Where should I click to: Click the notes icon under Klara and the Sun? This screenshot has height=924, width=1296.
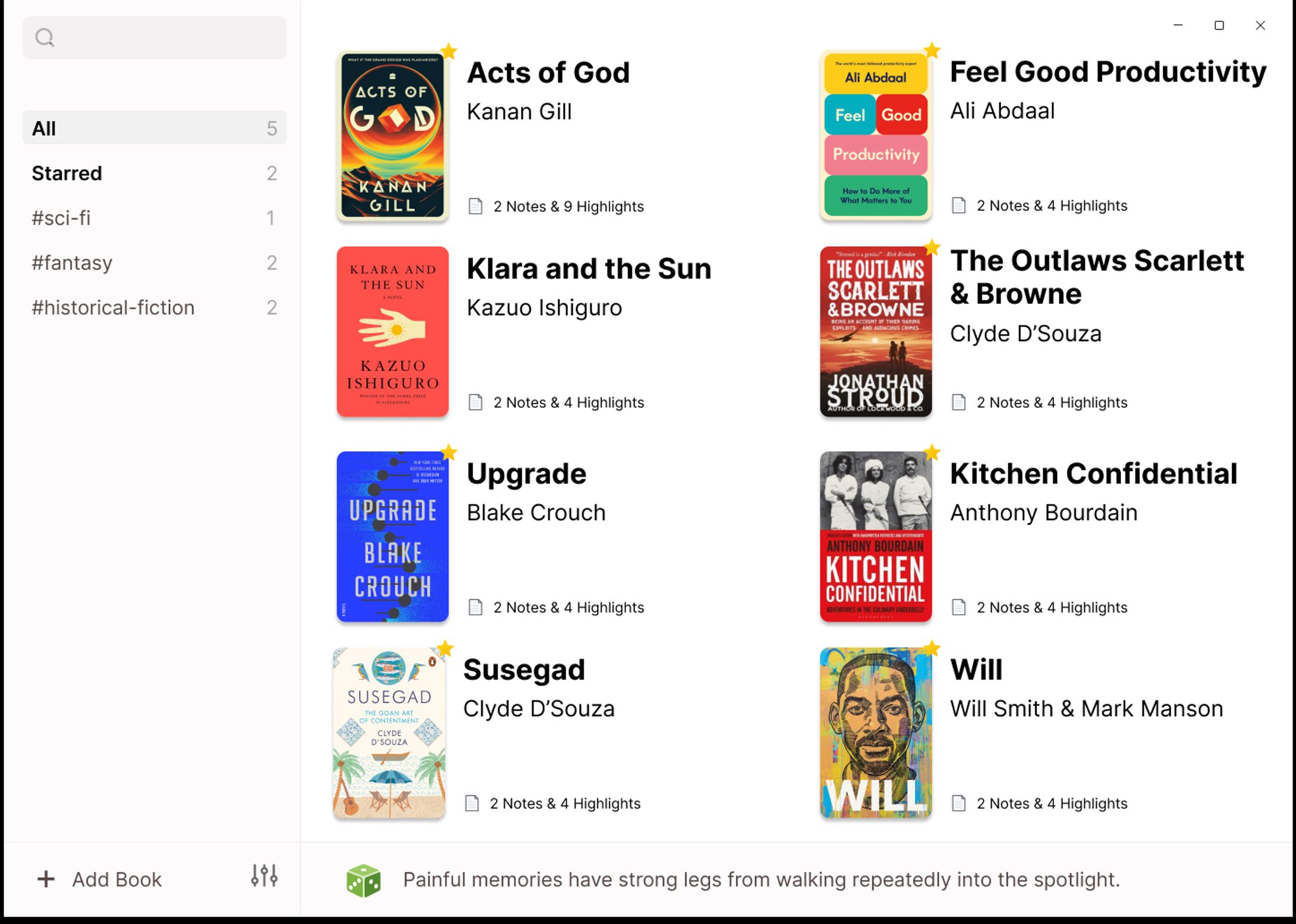[x=475, y=402]
